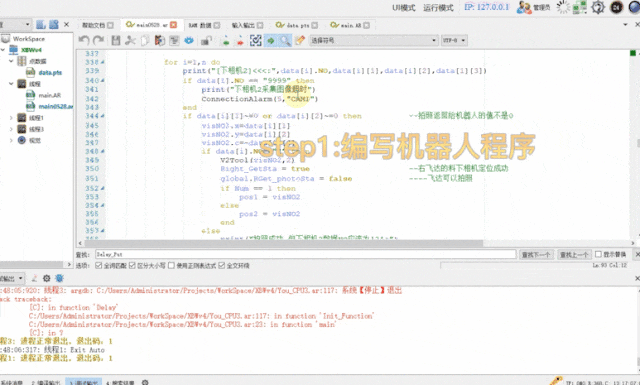Enable the 使用正则表达式 regex checkbox
The height and width of the screenshot is (385, 640).
click(171, 265)
